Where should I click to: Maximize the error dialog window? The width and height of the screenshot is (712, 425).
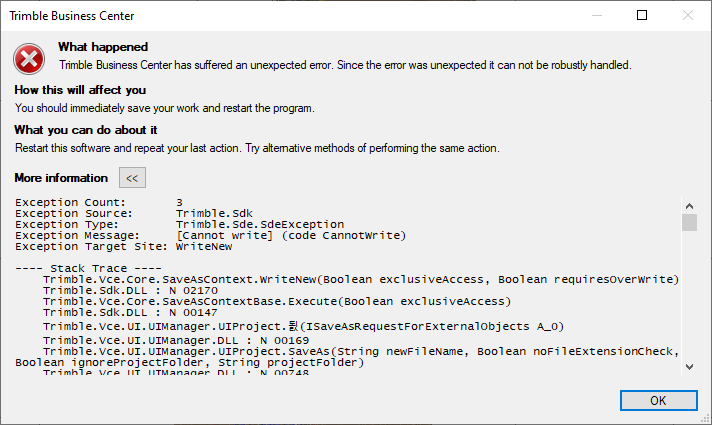(642, 16)
